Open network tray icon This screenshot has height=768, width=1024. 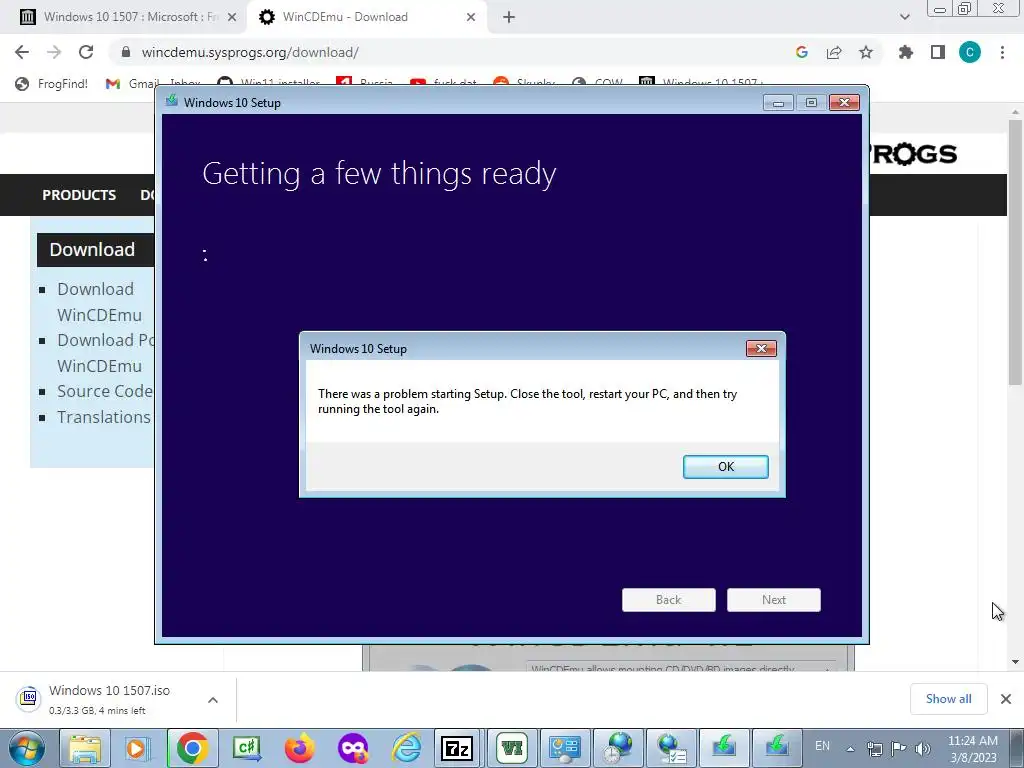tap(874, 749)
